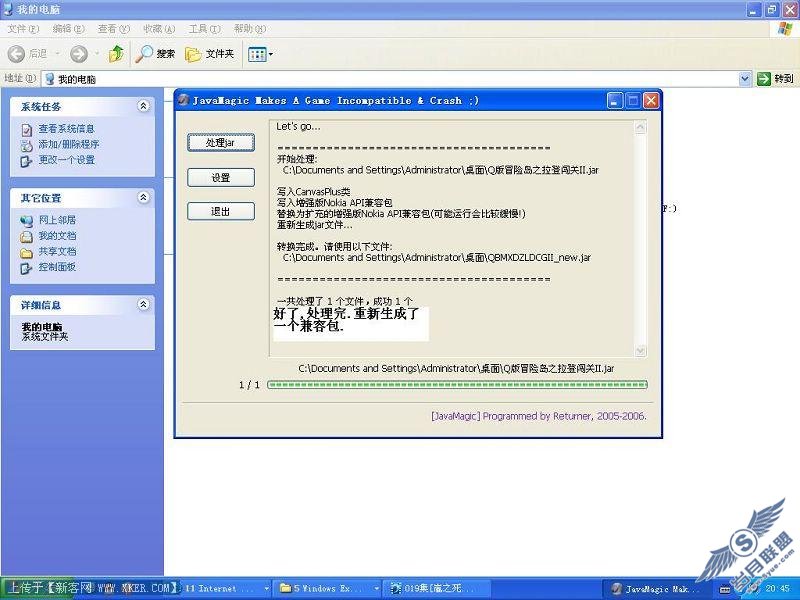The image size is (800, 600).
Task: Minimize the JavaMagic window
Action: pos(615,101)
